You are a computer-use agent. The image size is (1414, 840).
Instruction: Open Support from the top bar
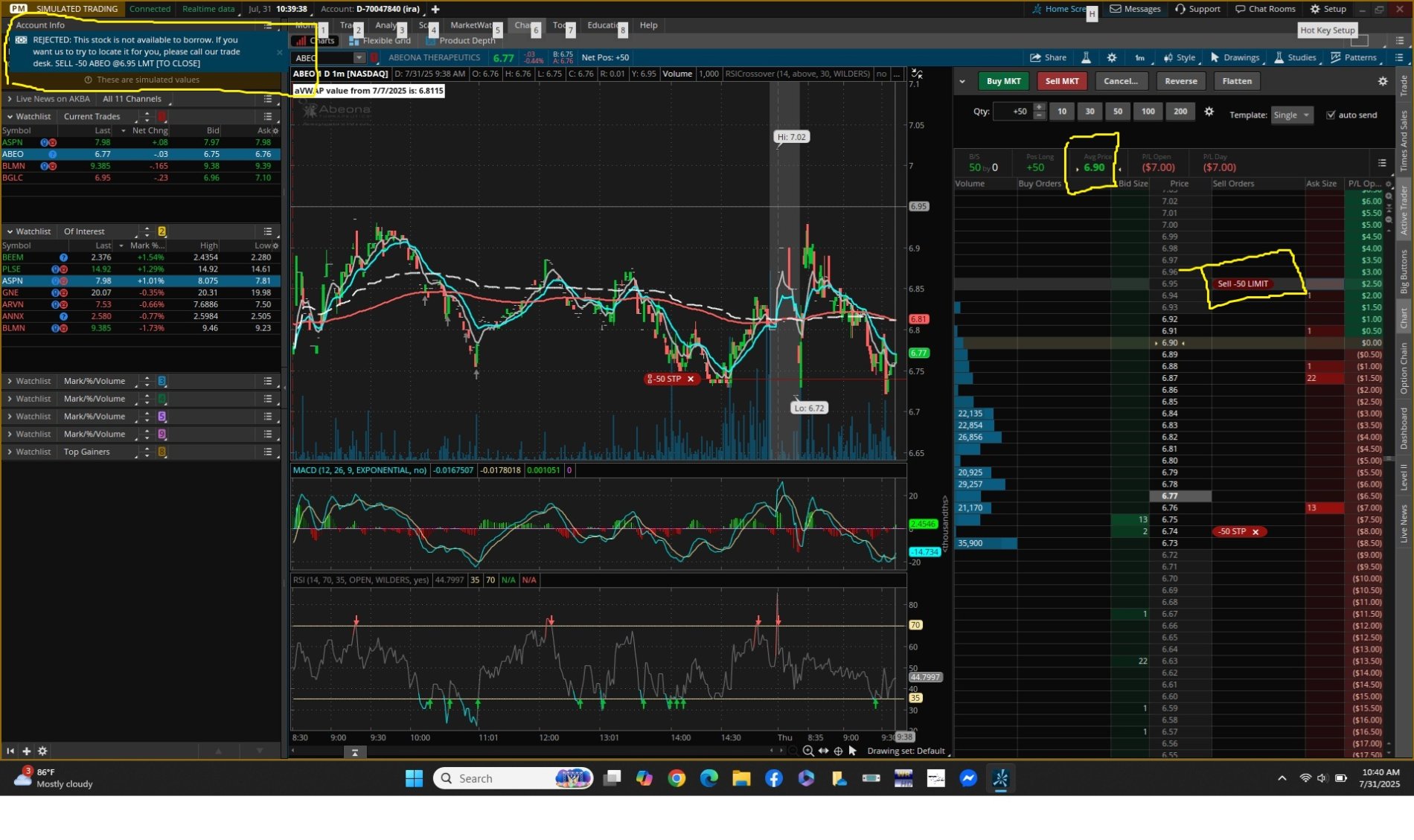coord(1198,9)
